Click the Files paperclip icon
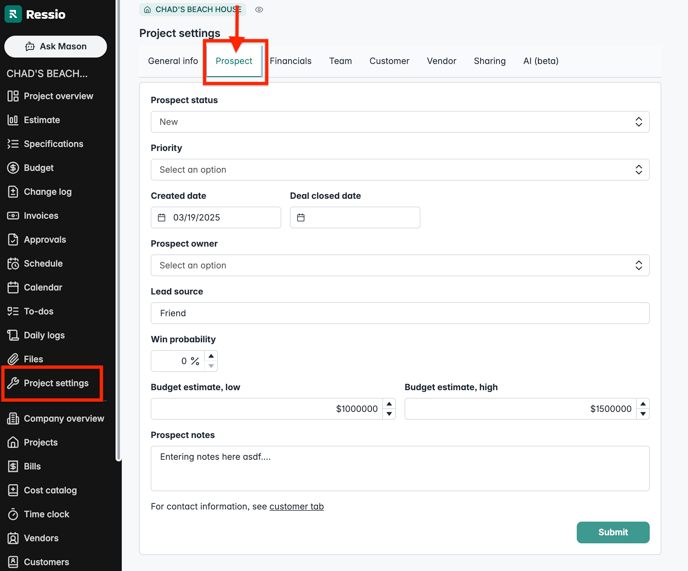The image size is (688, 571). tap(13, 359)
